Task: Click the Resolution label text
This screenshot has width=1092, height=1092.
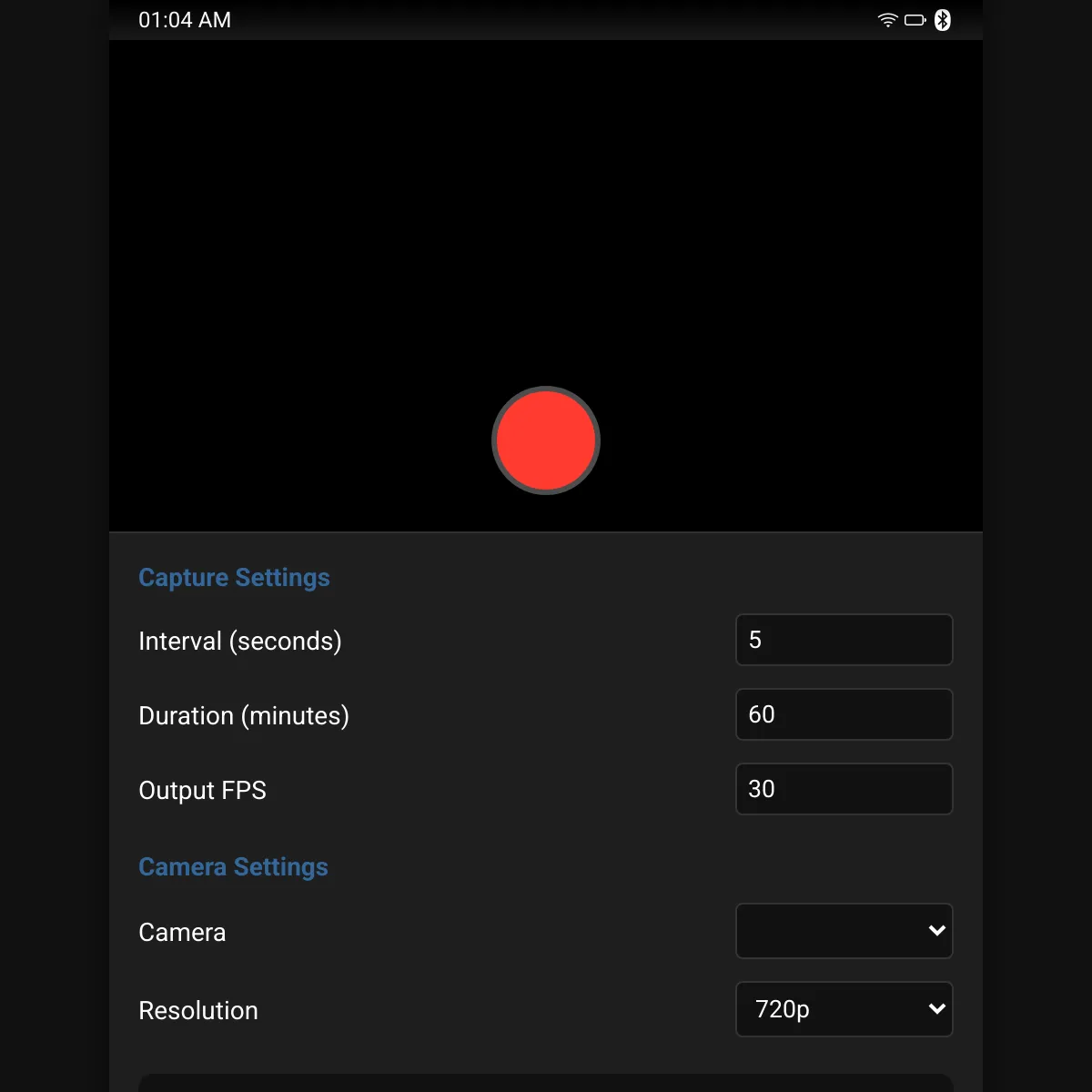Action: 198,1011
